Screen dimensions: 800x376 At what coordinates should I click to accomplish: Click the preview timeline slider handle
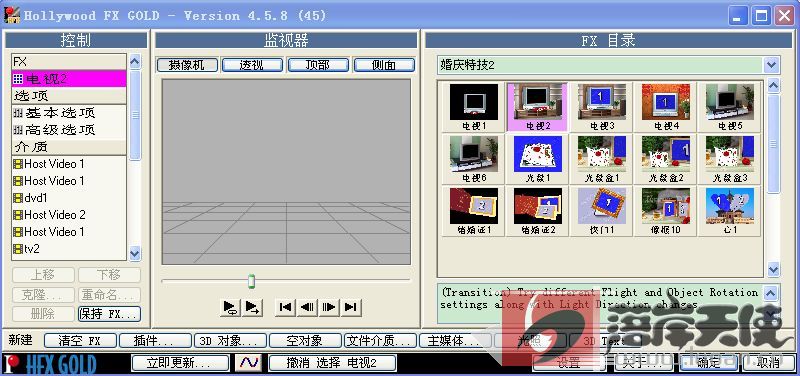(x=251, y=281)
